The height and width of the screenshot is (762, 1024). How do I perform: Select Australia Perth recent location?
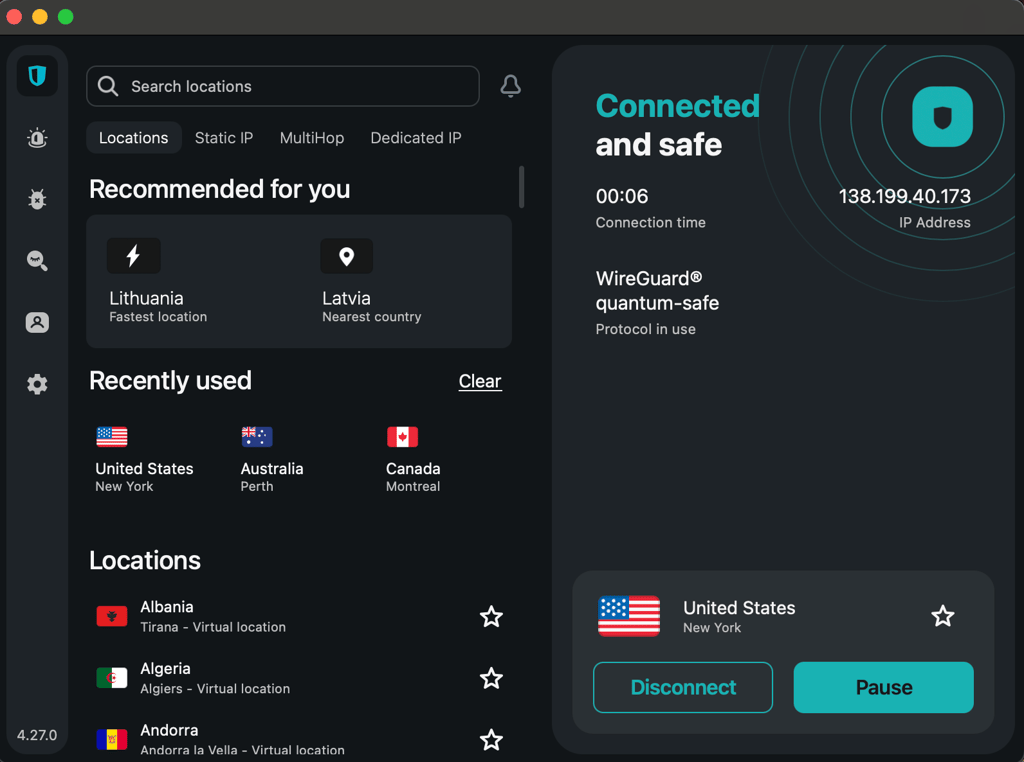[x=272, y=460]
